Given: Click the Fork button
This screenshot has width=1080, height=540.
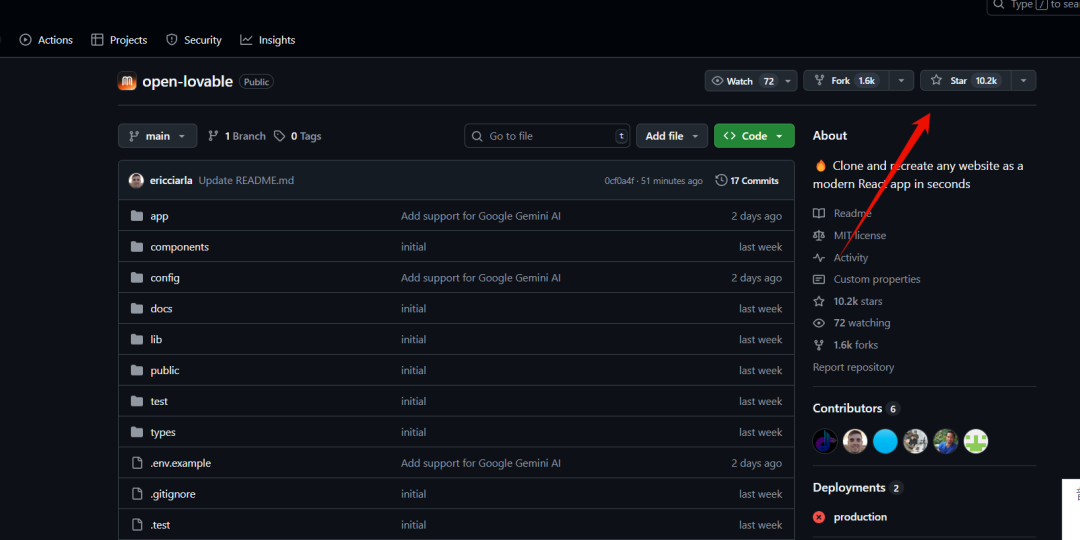Looking at the screenshot, I should click(x=846, y=81).
